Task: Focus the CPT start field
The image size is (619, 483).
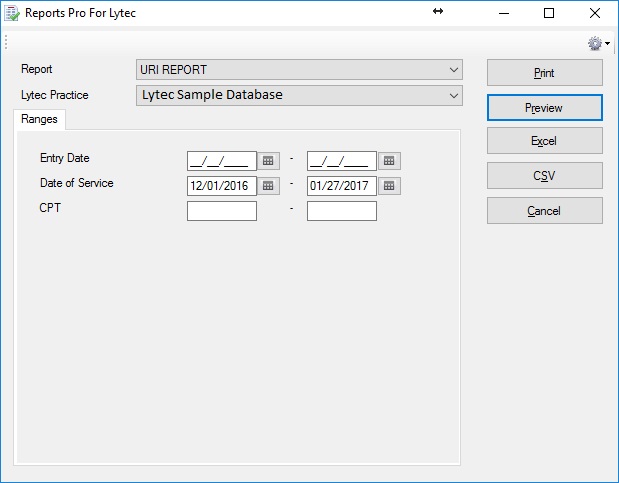Action: (x=222, y=211)
